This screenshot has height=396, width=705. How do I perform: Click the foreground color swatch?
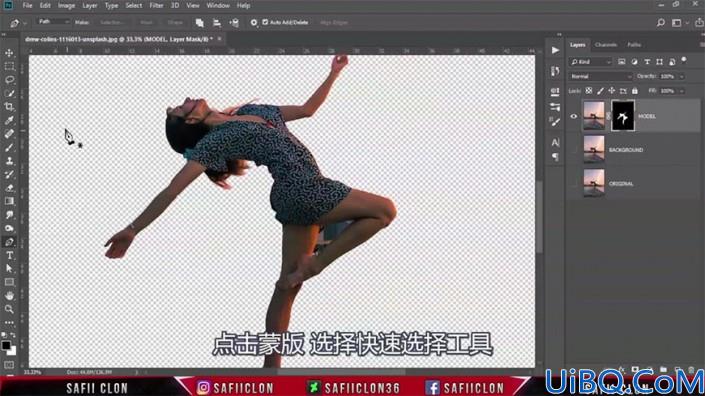pyautogui.click(x=6, y=346)
